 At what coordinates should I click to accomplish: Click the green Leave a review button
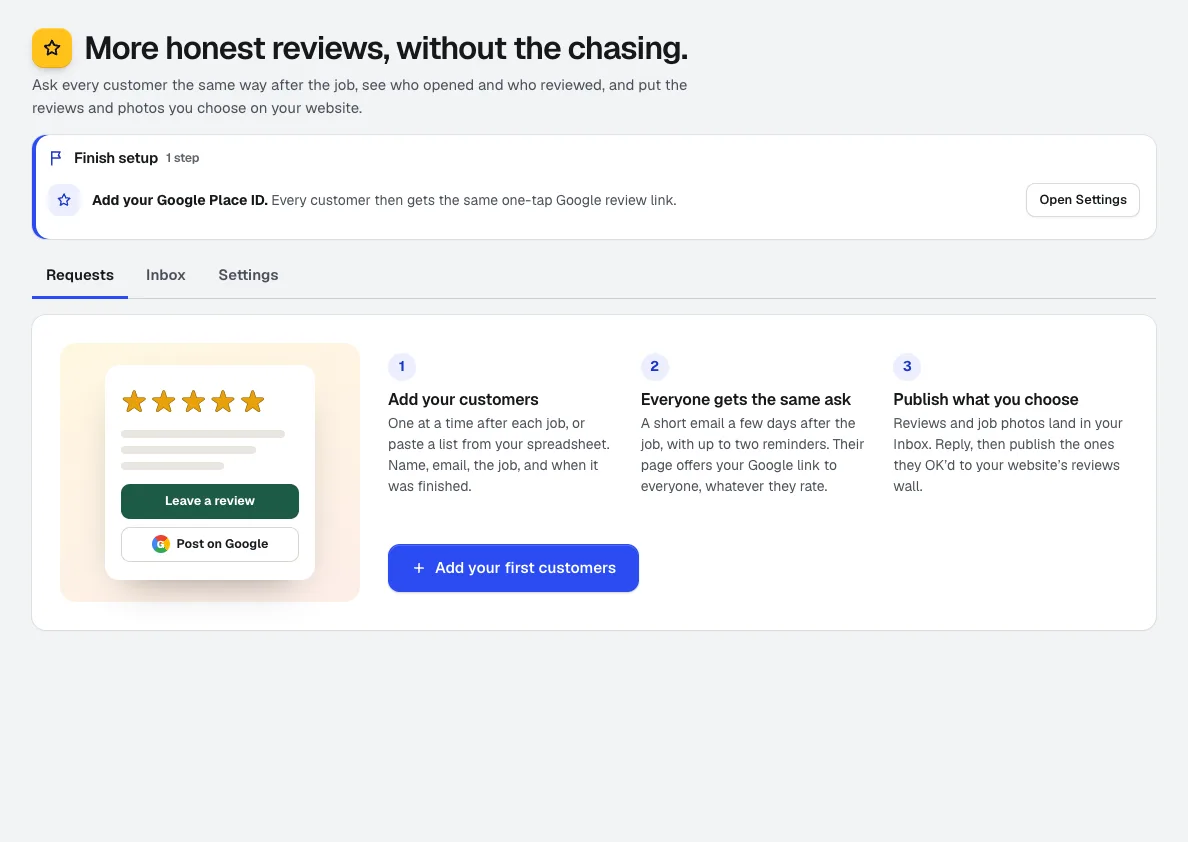[x=210, y=501]
